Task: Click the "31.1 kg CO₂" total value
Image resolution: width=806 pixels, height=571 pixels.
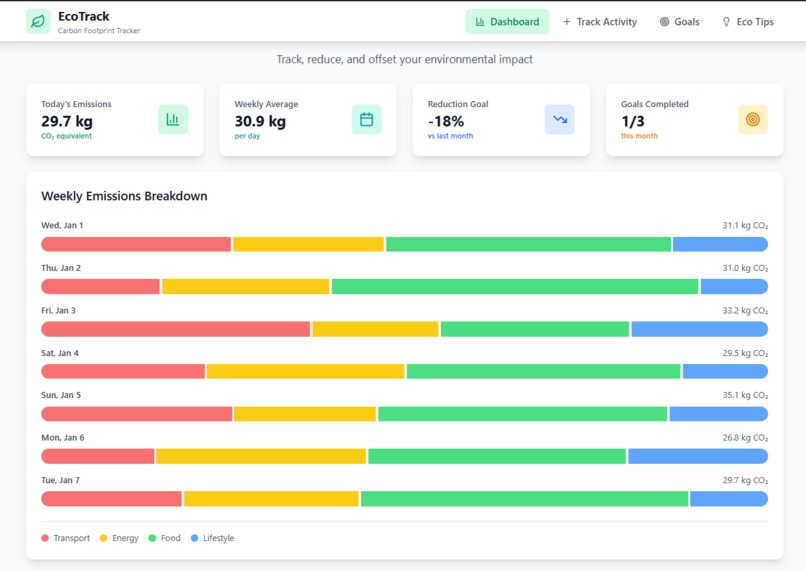Action: [x=745, y=225]
